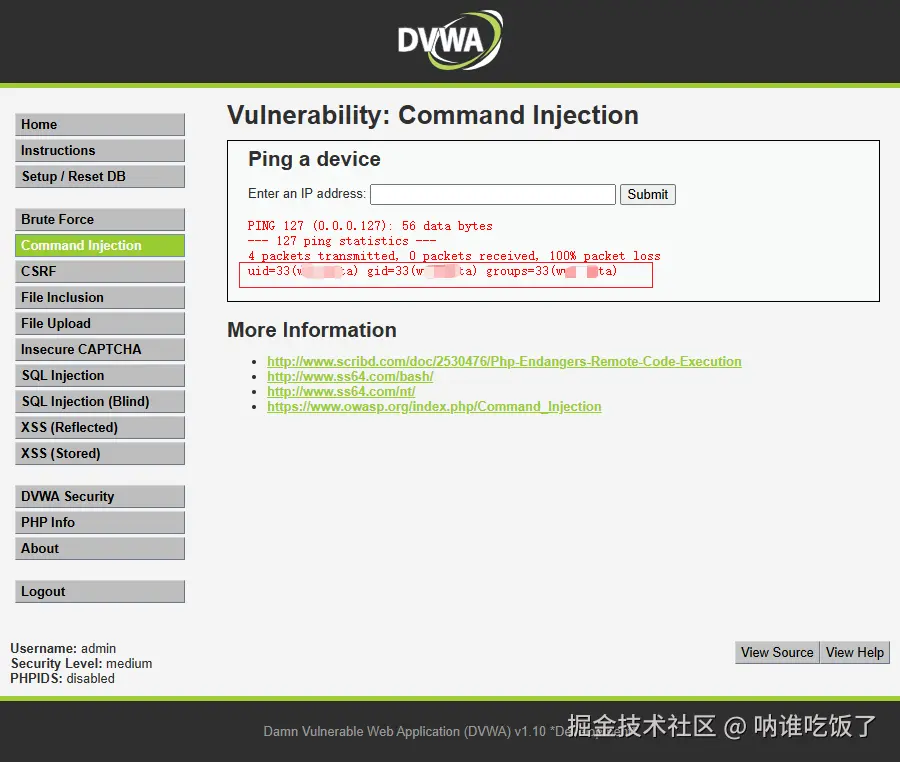Click the 'More Information' heading
Screen dimensions: 900x762
coord(312,330)
